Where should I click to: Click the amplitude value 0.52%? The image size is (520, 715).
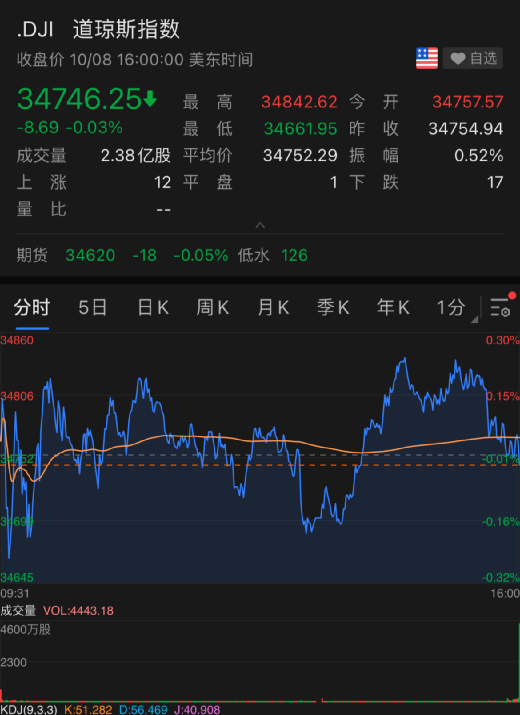coord(479,156)
